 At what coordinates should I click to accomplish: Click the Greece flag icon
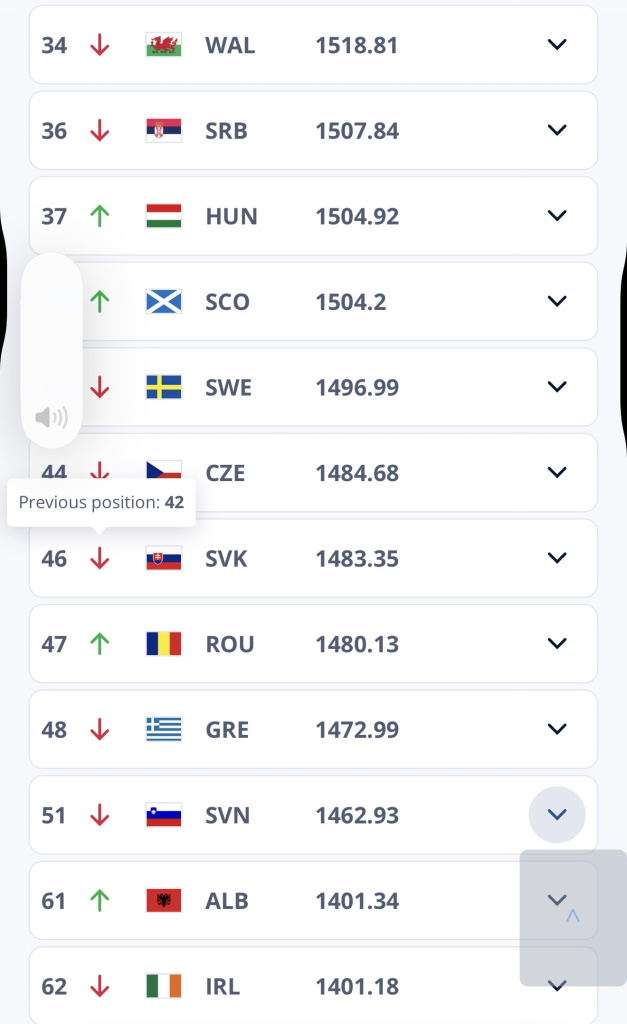[x=163, y=729]
